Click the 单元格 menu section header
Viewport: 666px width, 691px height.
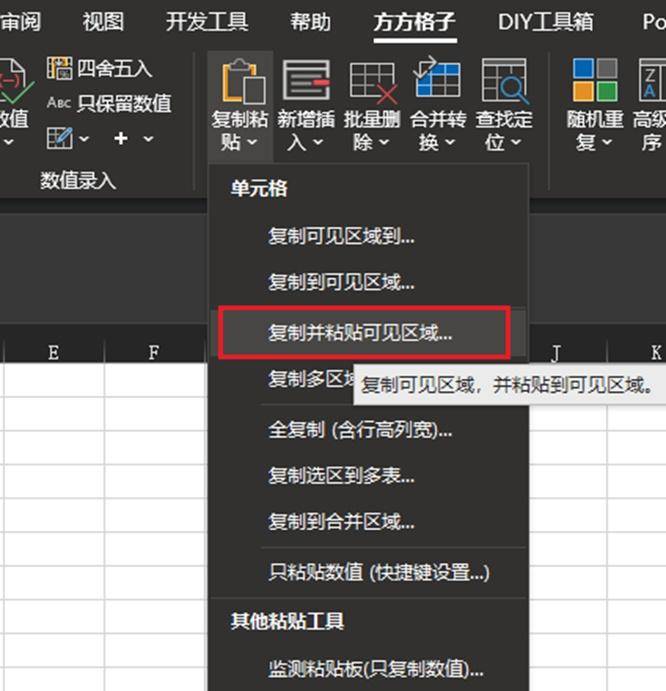point(259,188)
